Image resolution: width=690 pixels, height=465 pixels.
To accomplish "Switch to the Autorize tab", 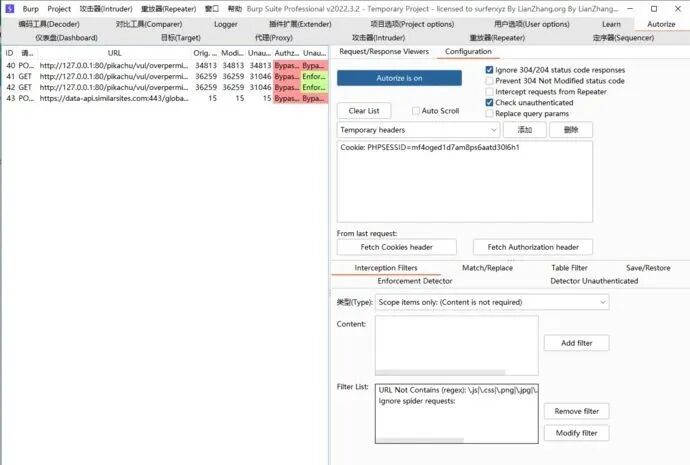I will (661, 24).
